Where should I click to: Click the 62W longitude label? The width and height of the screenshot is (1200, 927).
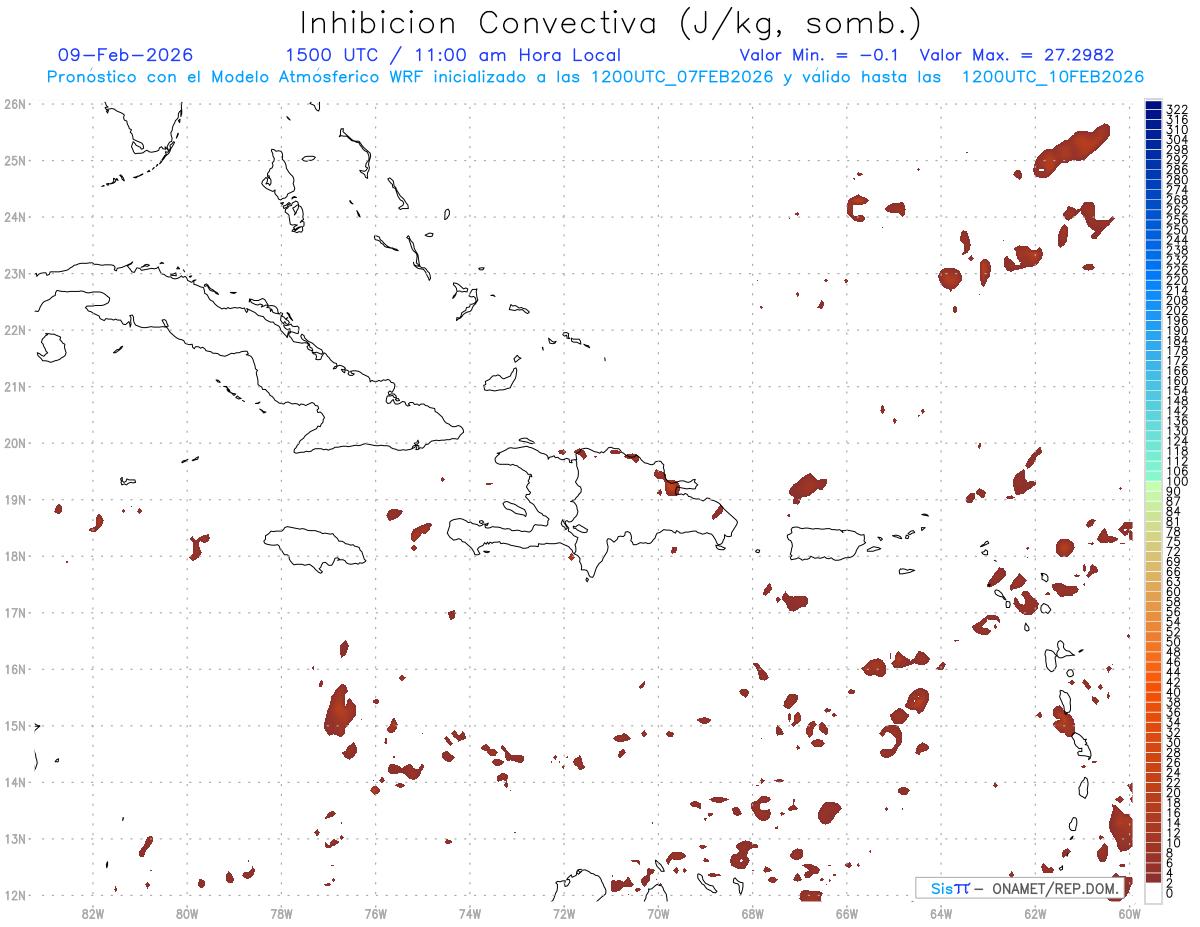pos(1035,912)
